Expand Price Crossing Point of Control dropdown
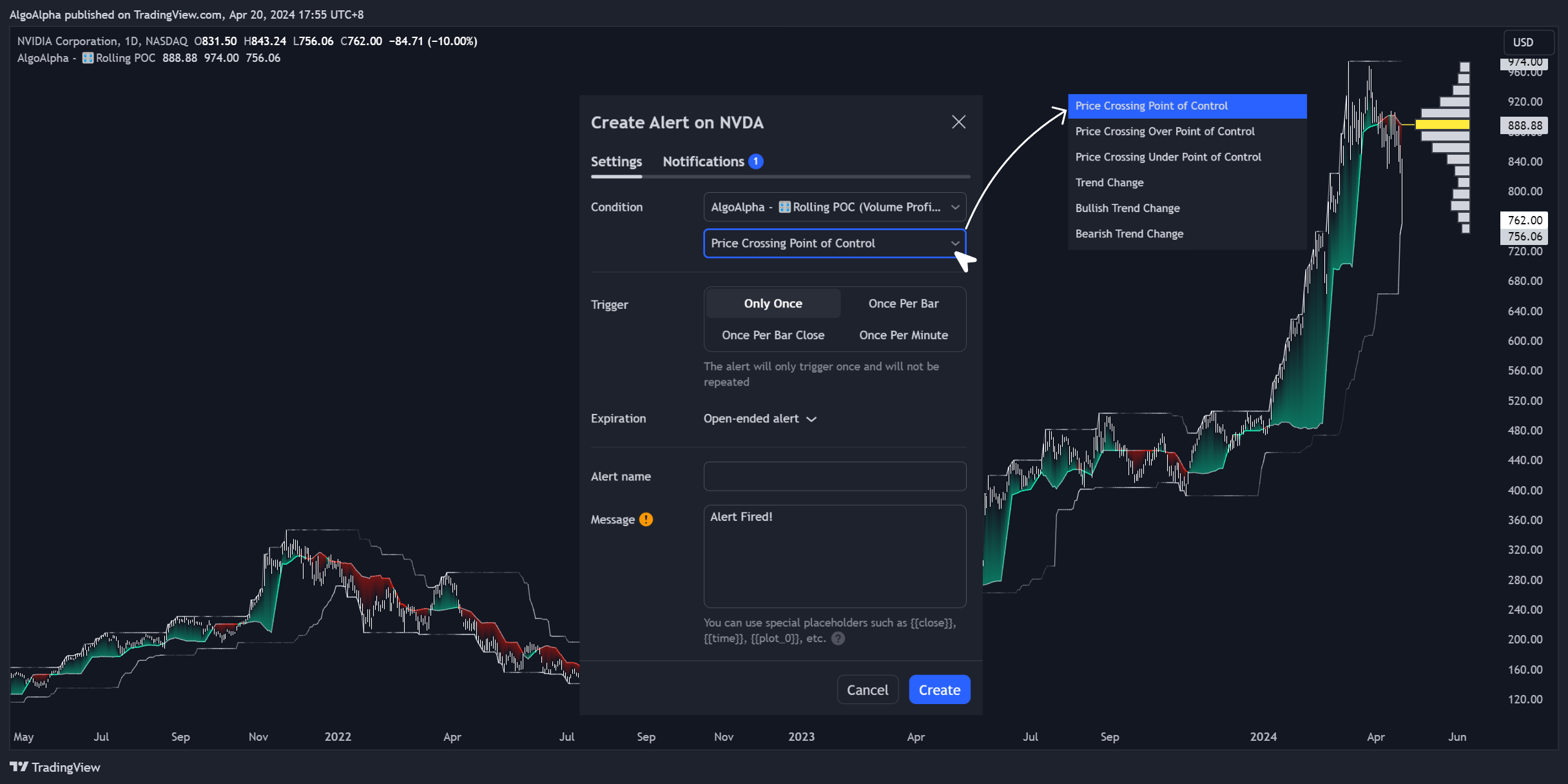This screenshot has width=1568, height=784. (835, 243)
